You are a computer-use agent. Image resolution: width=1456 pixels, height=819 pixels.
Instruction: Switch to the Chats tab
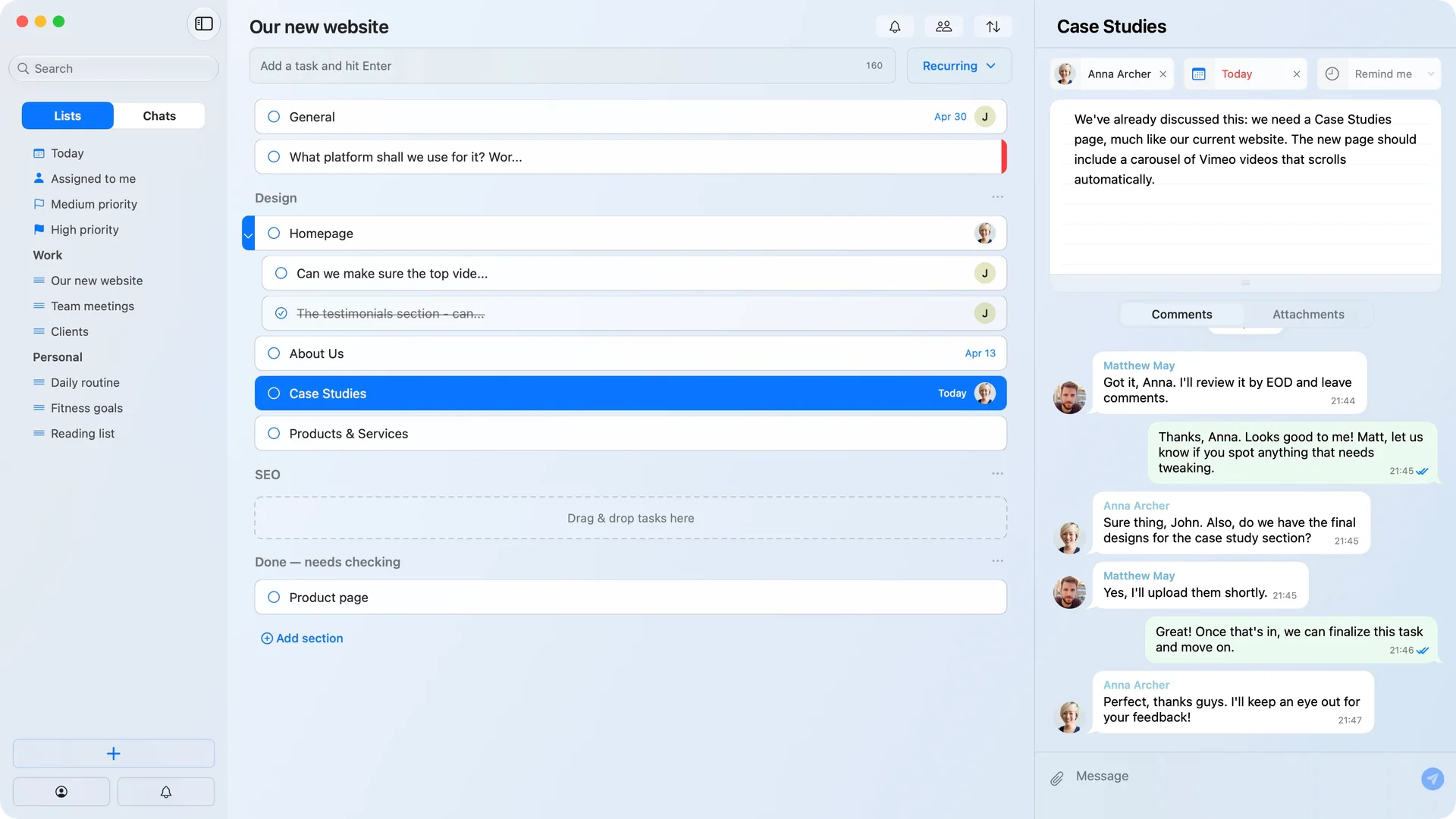point(159,116)
